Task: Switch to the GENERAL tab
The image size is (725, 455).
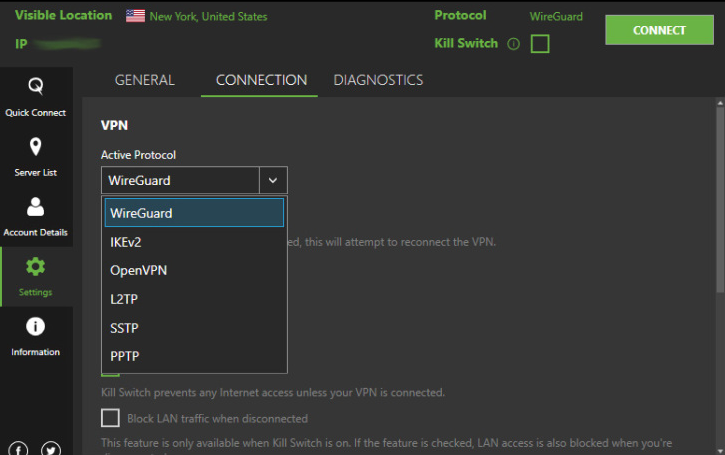Action: click(x=145, y=80)
